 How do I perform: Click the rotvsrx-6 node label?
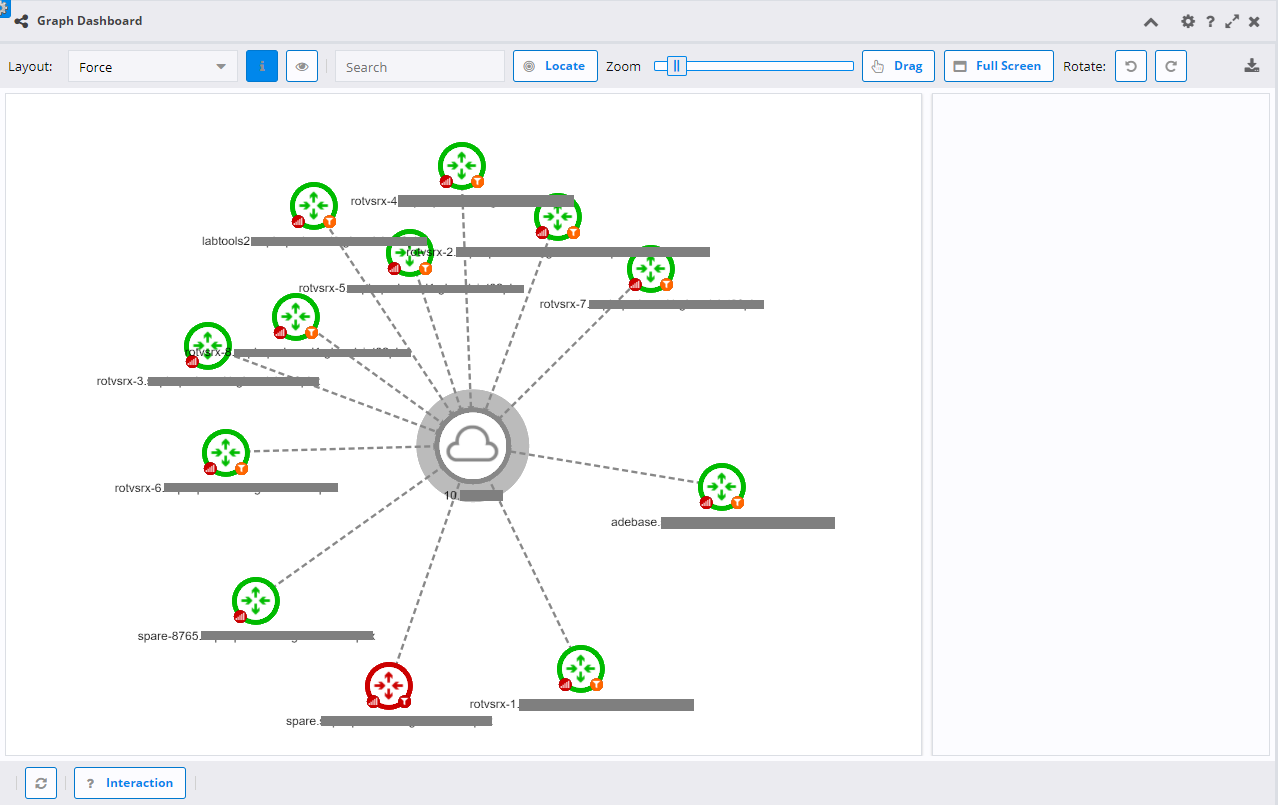226,488
